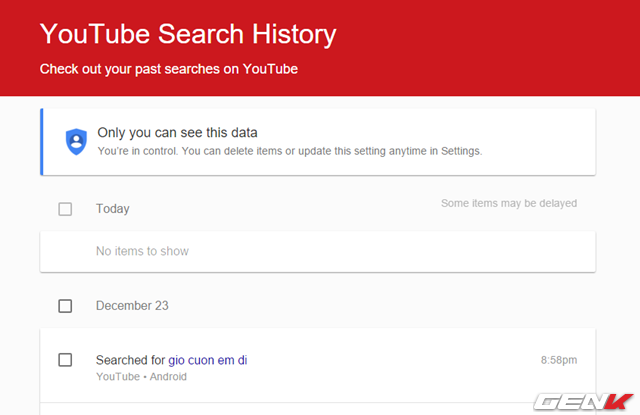Click the 8:58pm timestamp
Image resolution: width=640 pixels, height=415 pixels.
click(x=559, y=359)
